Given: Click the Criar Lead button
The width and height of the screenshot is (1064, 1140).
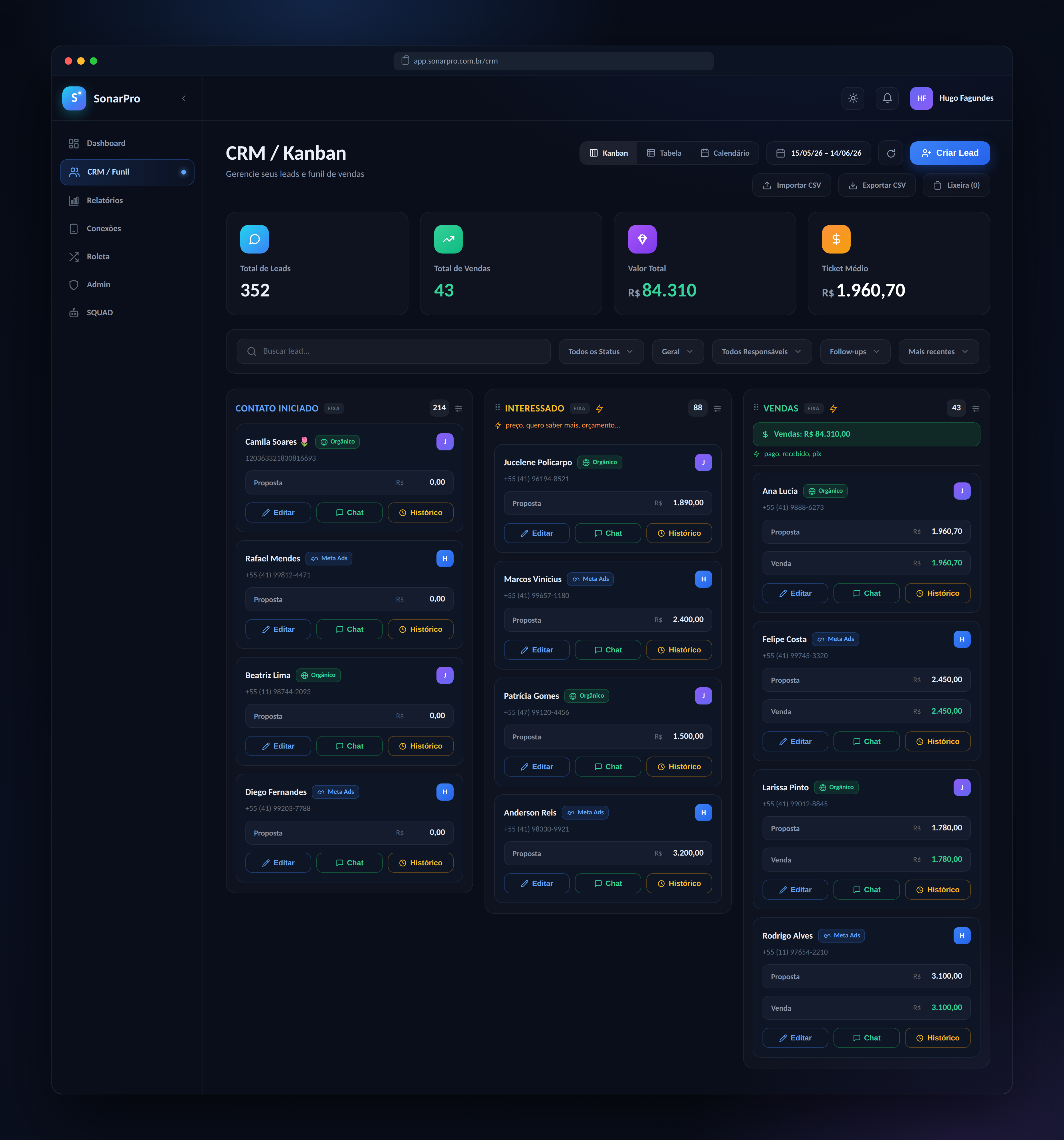Looking at the screenshot, I should [x=949, y=153].
